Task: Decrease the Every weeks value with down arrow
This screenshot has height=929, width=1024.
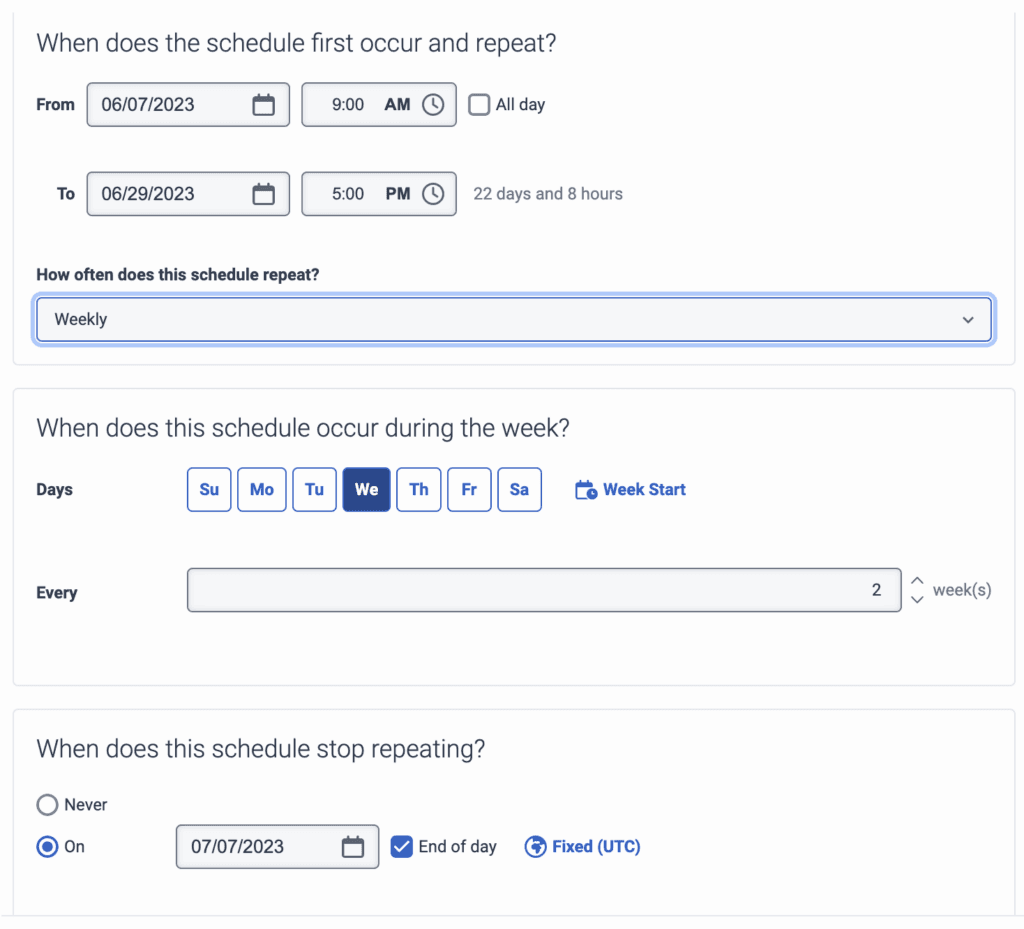Action: [917, 600]
